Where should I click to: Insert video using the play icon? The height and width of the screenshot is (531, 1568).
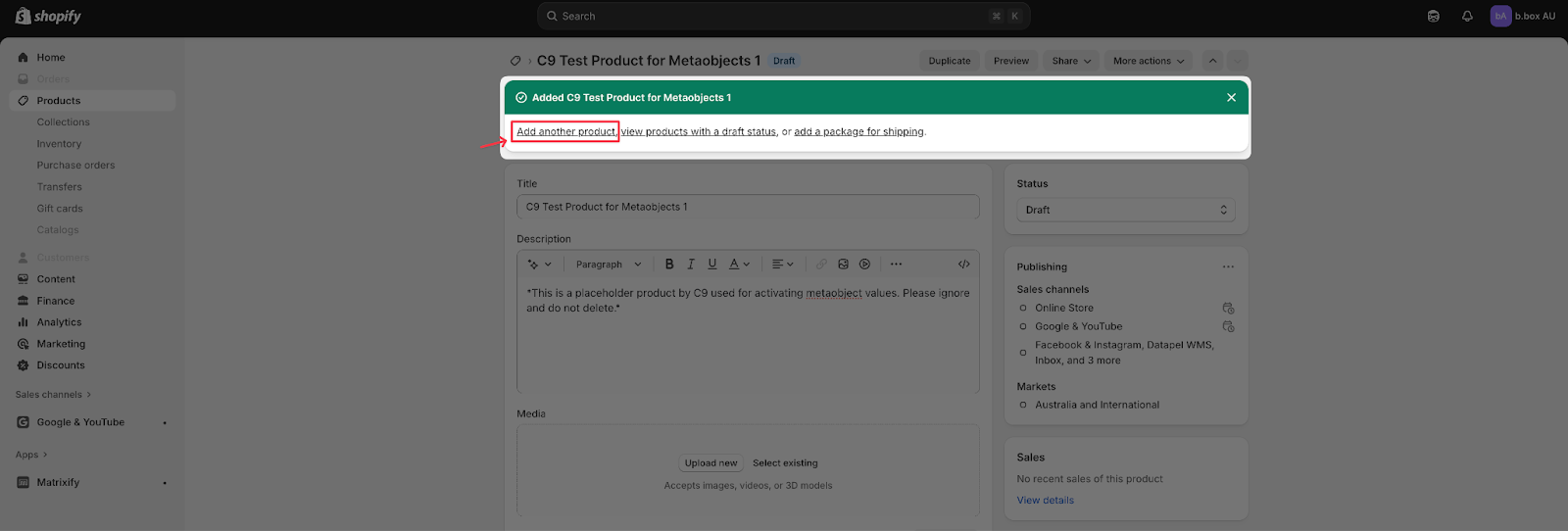click(x=864, y=265)
